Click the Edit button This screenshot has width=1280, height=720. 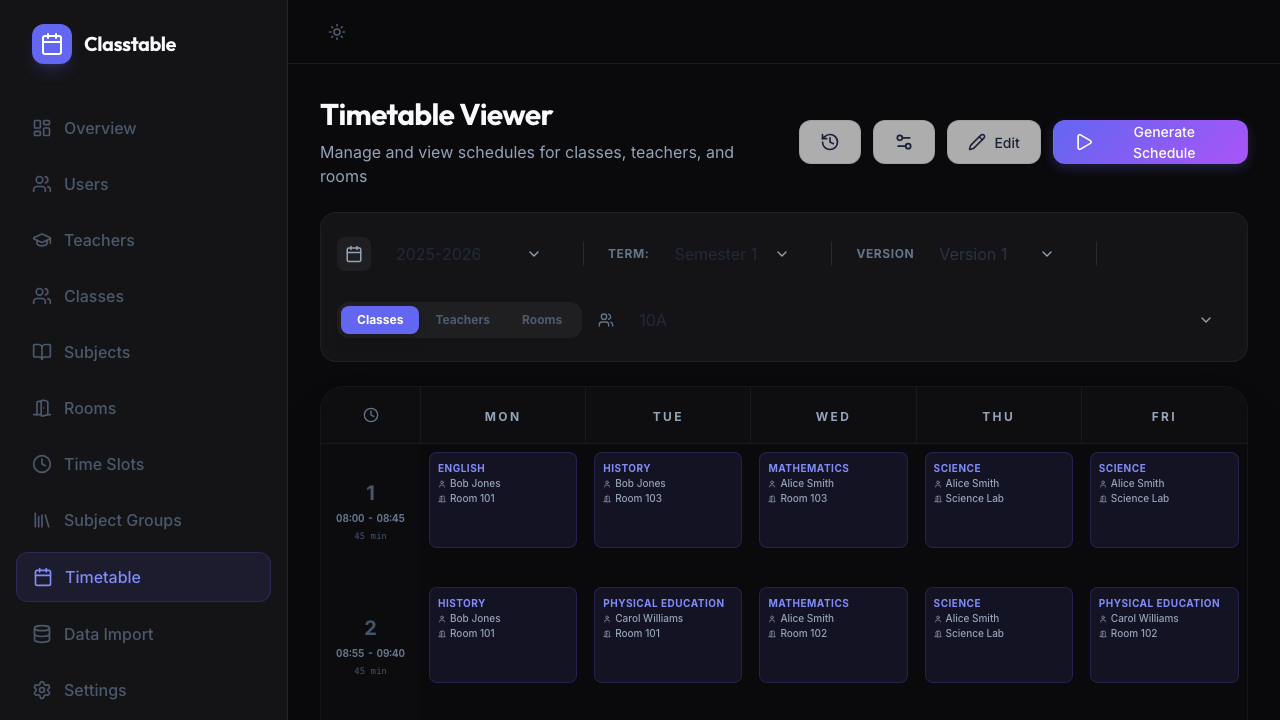pyautogui.click(x=993, y=141)
